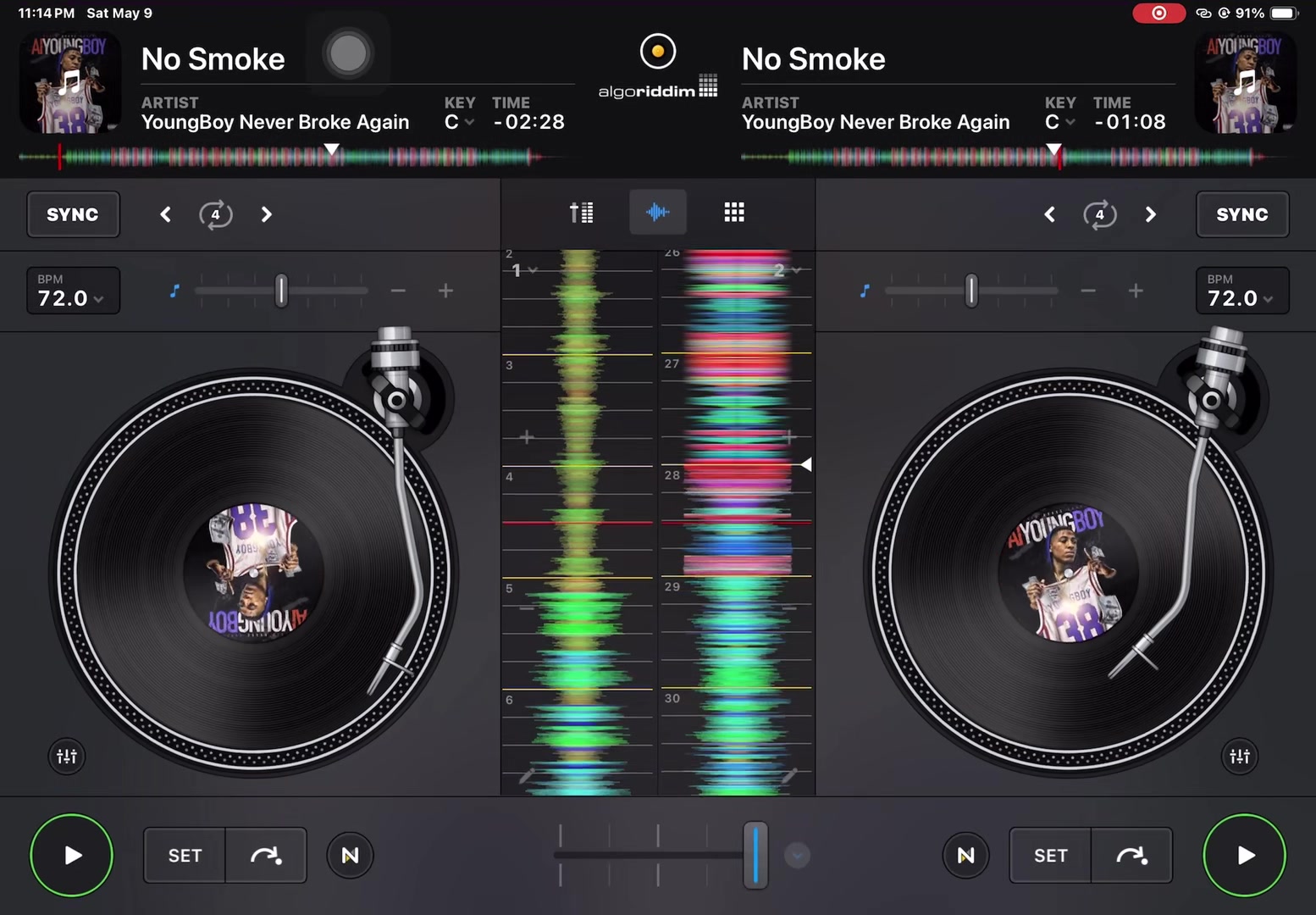
Task: Open deck 2 waveform dropdown
Action: pos(787,270)
